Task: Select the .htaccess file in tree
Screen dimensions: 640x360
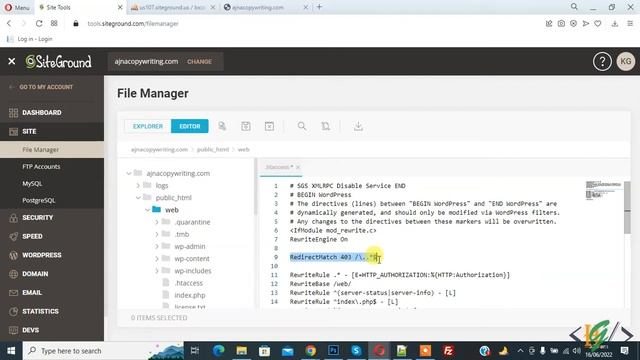Action: click(188, 283)
